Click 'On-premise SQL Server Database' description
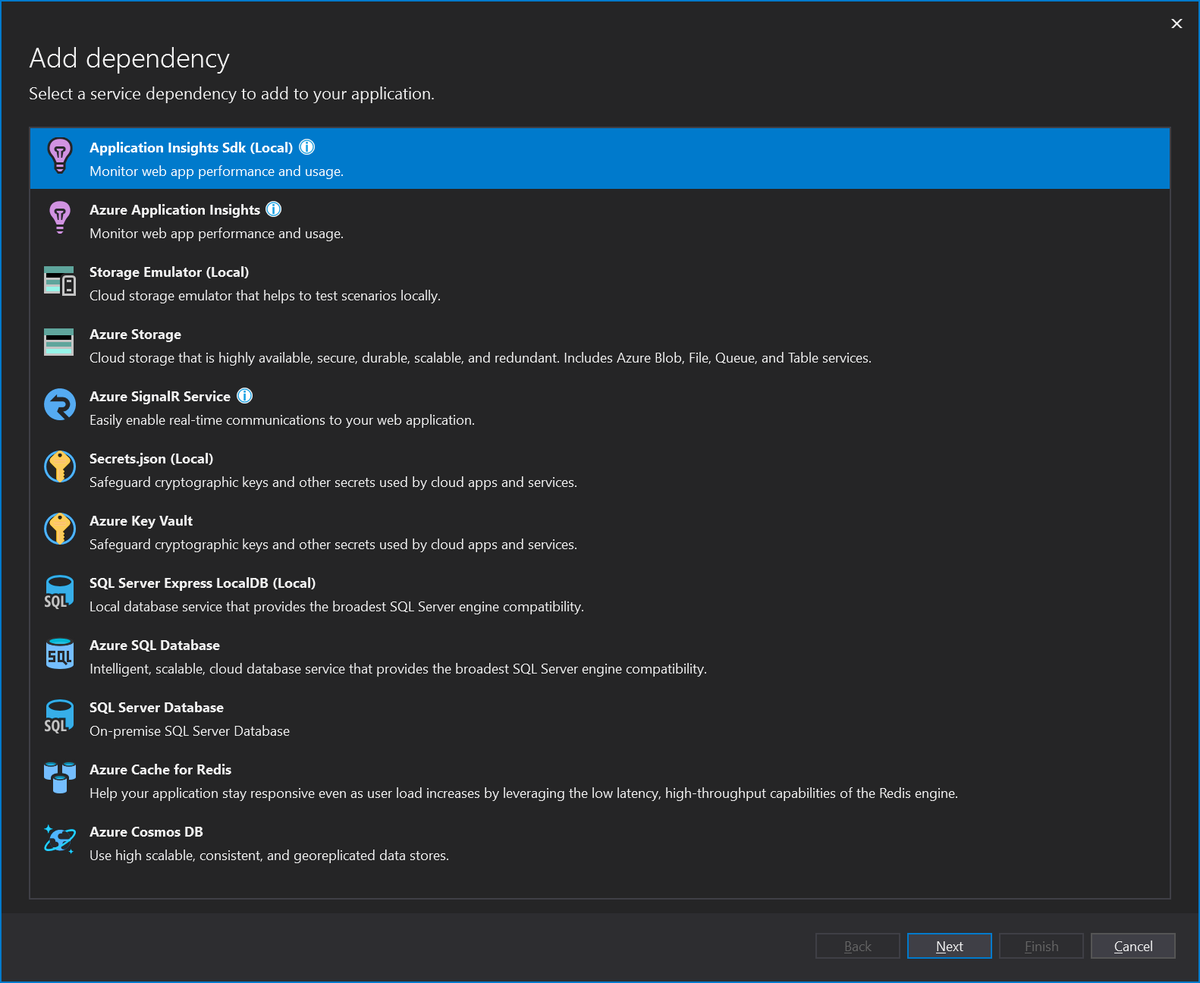Image resolution: width=1200 pixels, height=983 pixels. coord(190,731)
